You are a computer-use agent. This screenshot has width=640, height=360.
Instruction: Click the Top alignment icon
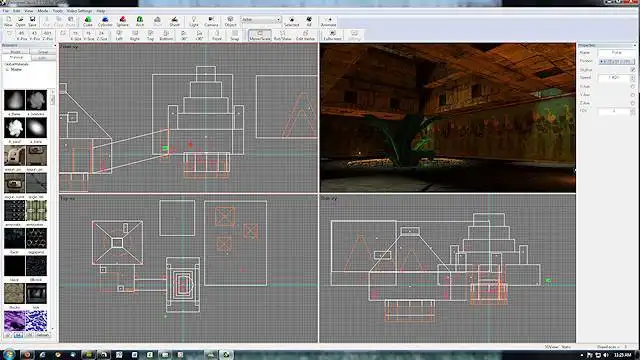point(150,35)
